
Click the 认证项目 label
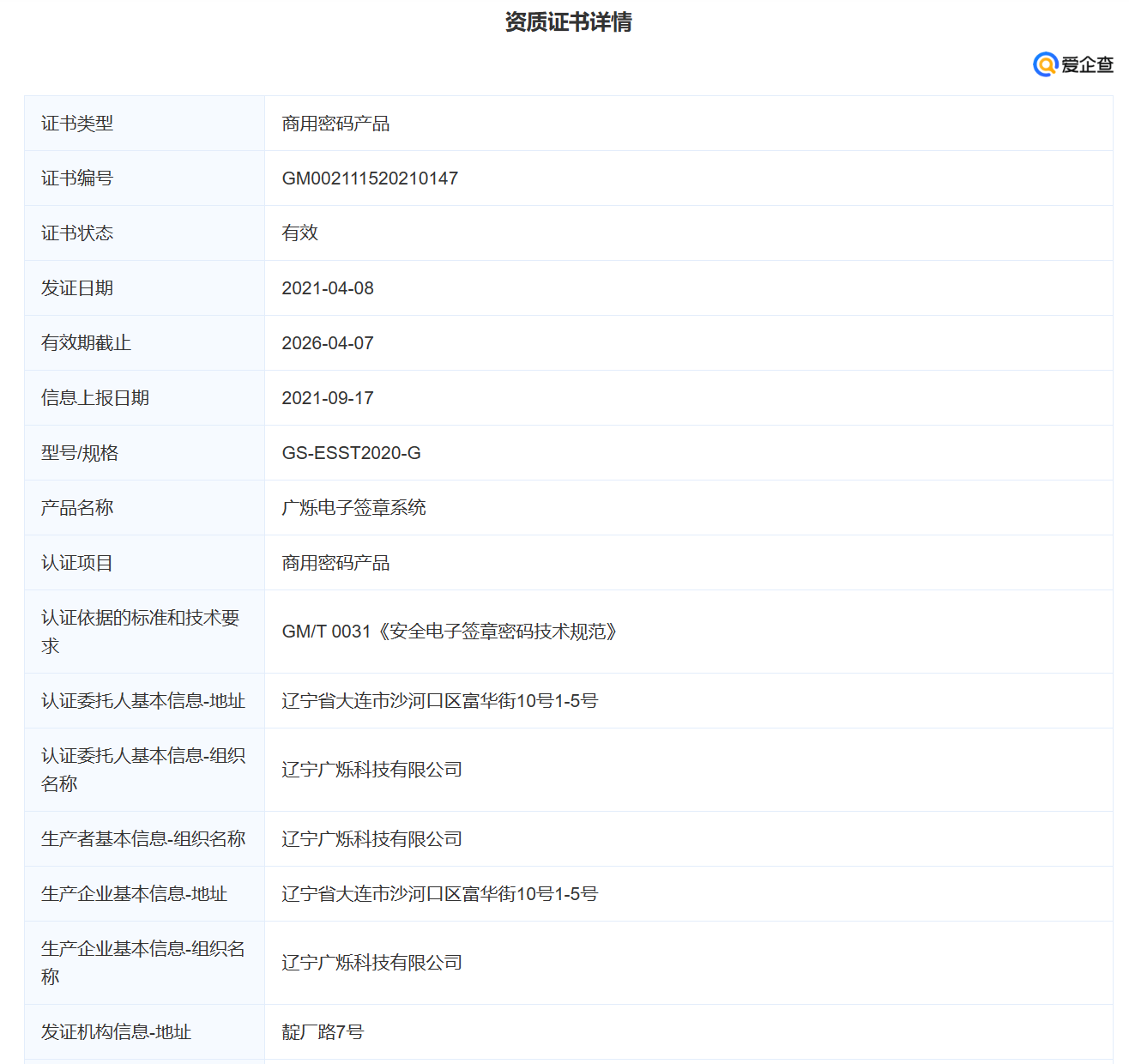point(77,563)
